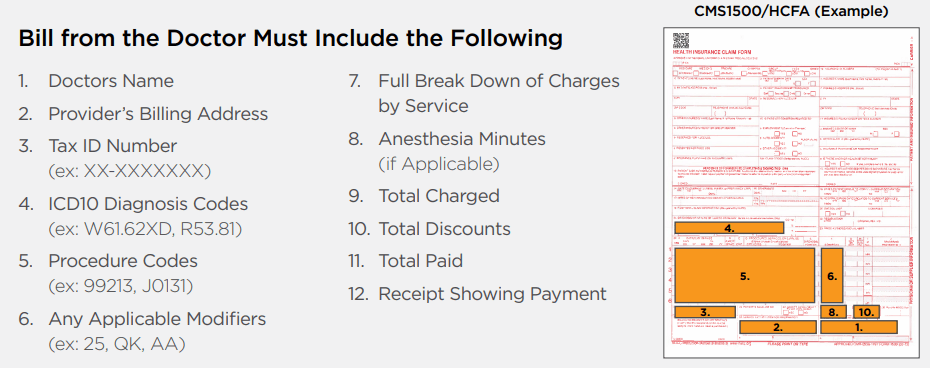Viewport: 930px width, 368px height.
Task: Click the orange modifiers box labeled 6.
Action: point(832,275)
